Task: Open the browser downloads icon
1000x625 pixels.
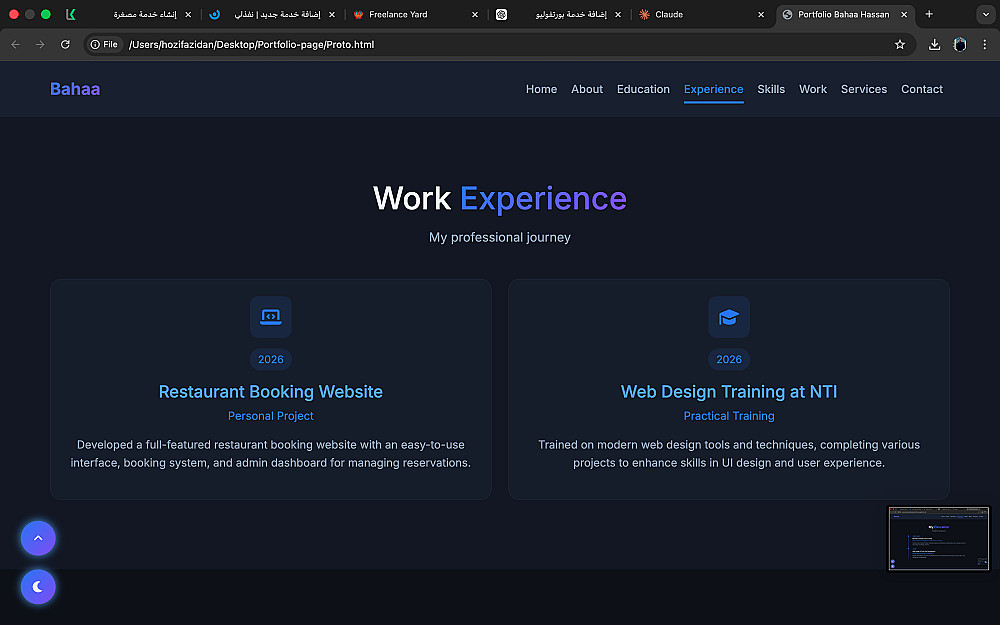Action: [x=934, y=45]
